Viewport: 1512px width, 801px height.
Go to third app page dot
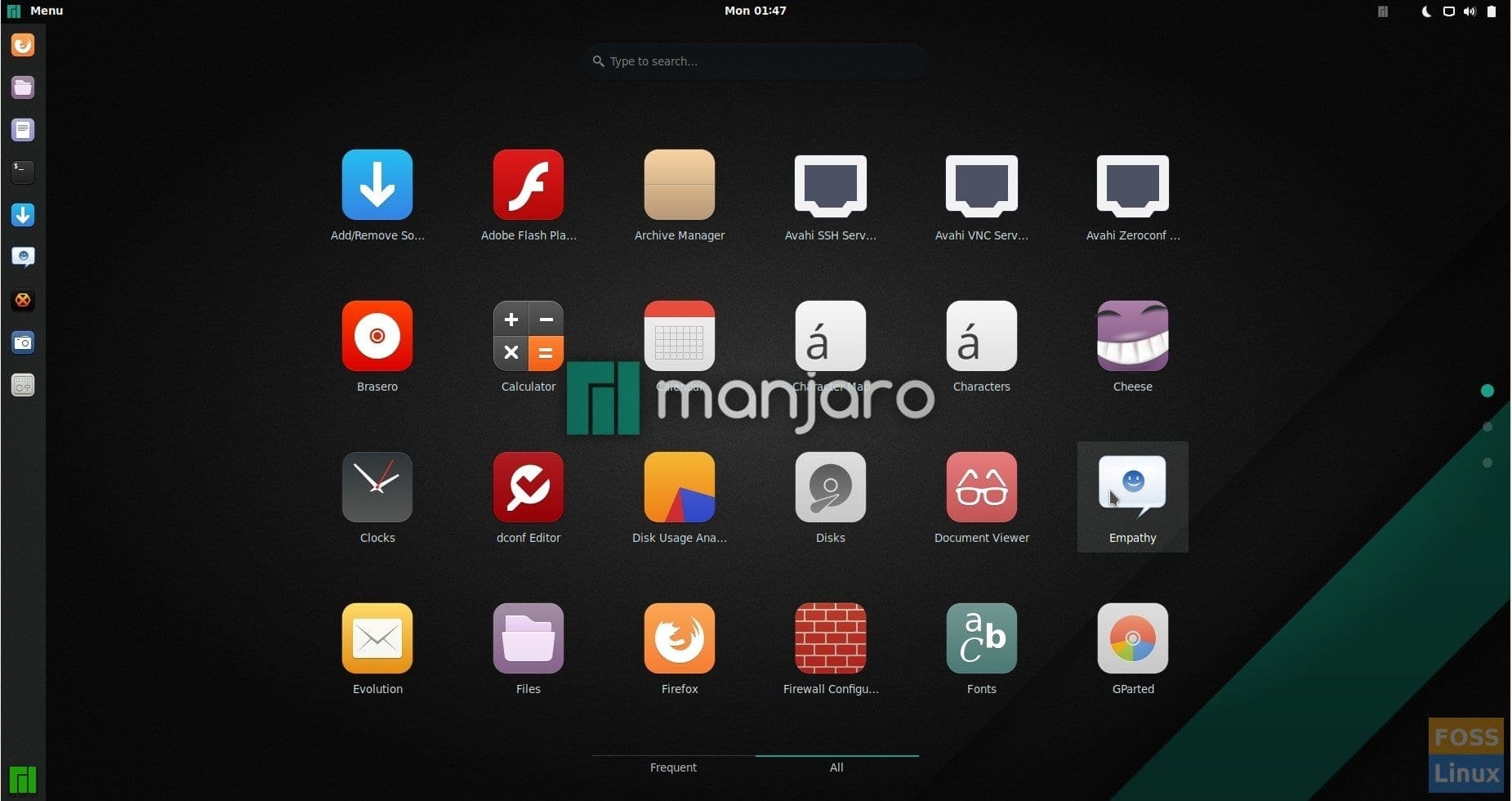tap(1487, 463)
